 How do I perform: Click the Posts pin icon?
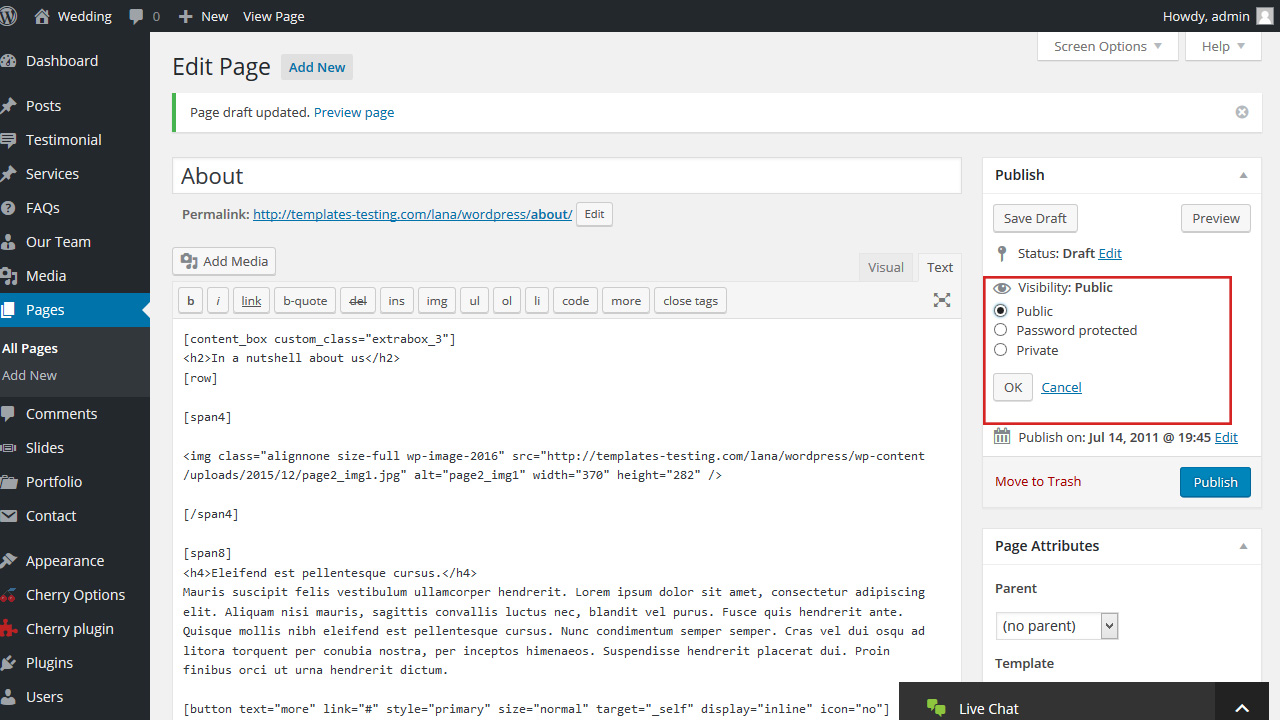9,106
